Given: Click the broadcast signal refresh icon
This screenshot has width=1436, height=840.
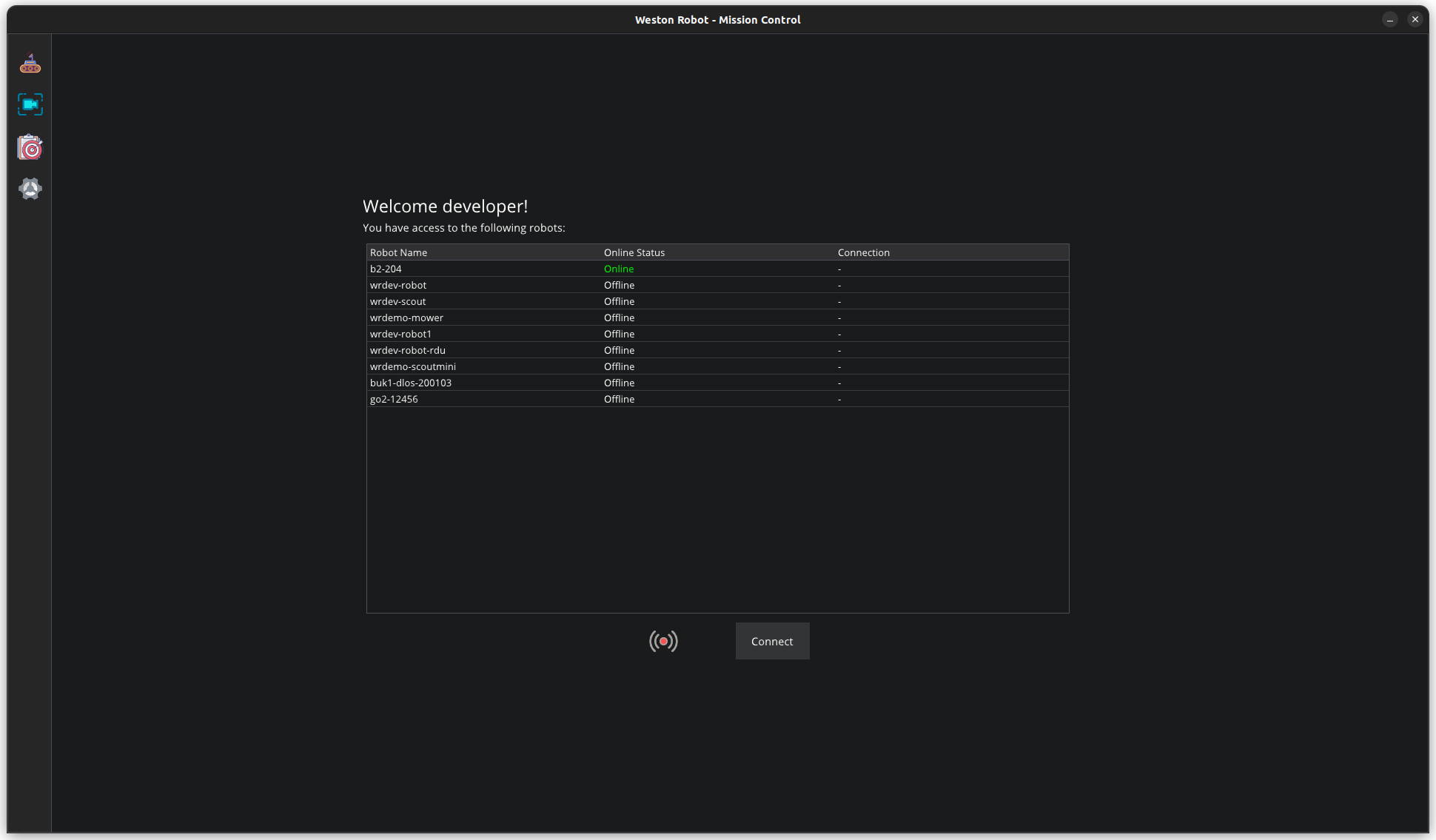Looking at the screenshot, I should pos(663,641).
